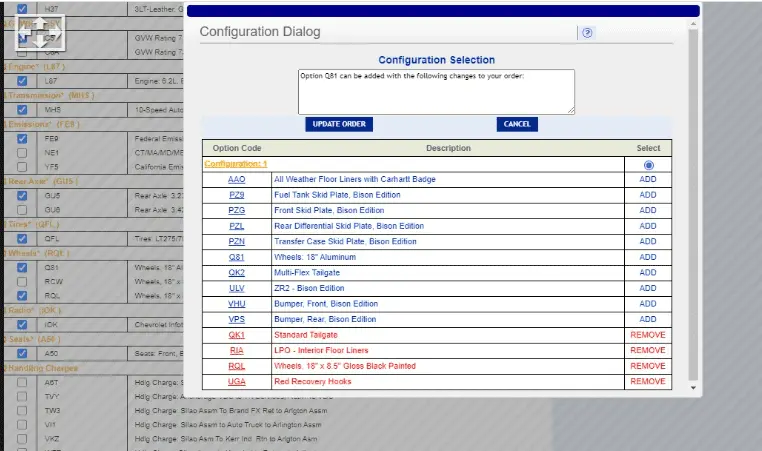Click the help question mark icon
Screen dimensions: 762x451
point(588,32)
